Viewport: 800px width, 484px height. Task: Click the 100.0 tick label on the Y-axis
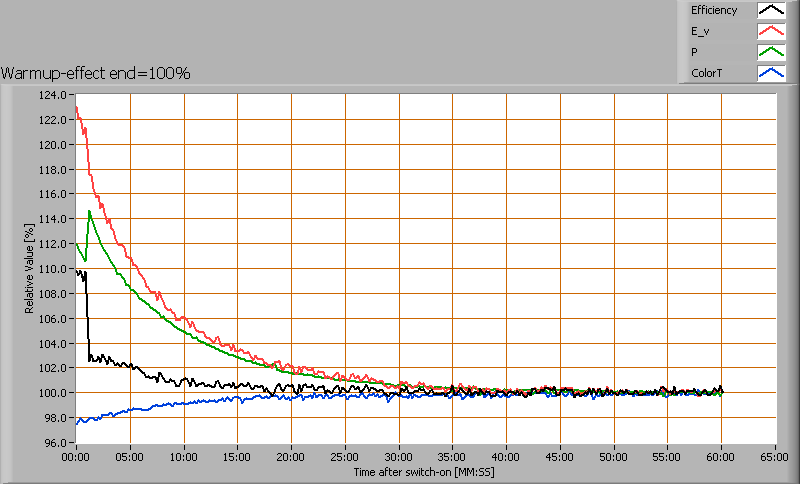pyautogui.click(x=52, y=393)
